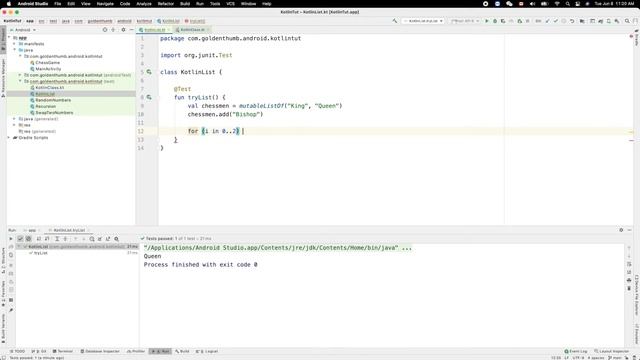Open the Project panel gear settings

tap(123, 30)
